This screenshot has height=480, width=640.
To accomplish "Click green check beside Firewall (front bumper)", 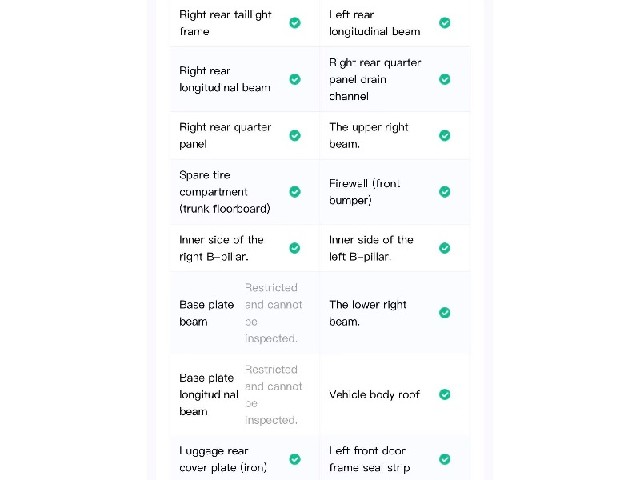I will (x=444, y=192).
